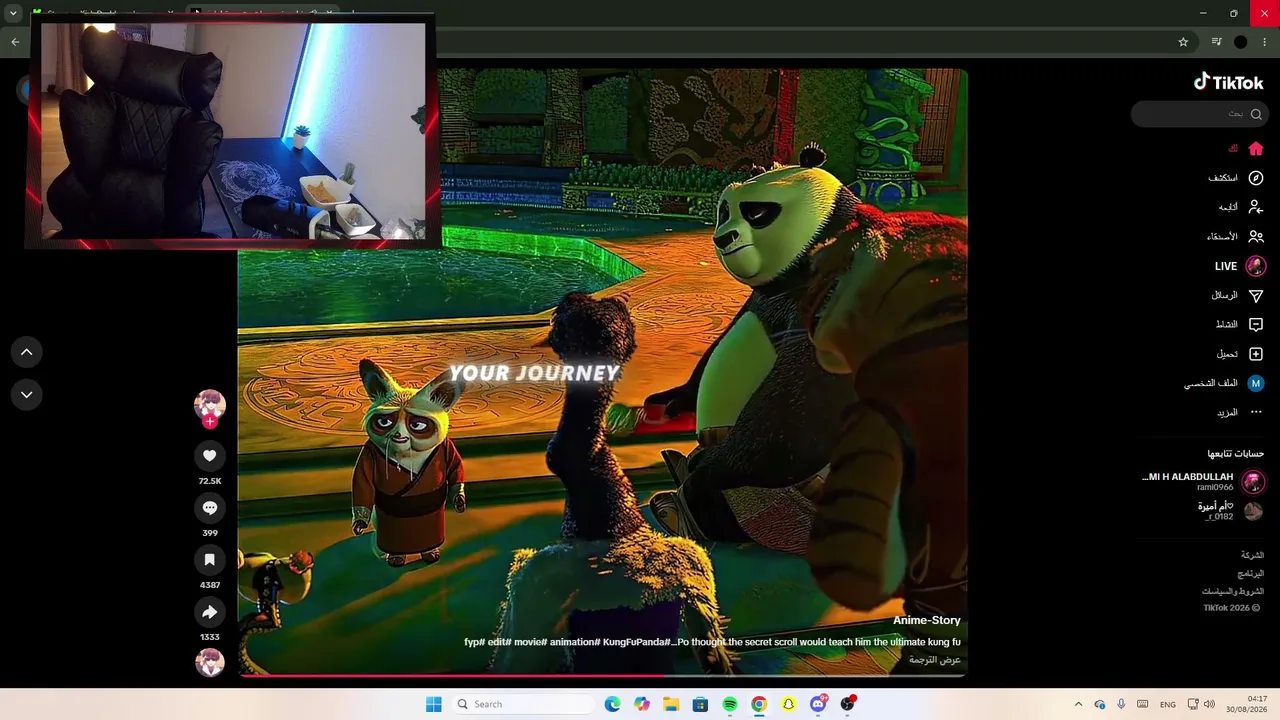Viewport: 1280px width, 720px height.
Task: Open OBS Studio from the taskbar
Action: tap(848, 704)
